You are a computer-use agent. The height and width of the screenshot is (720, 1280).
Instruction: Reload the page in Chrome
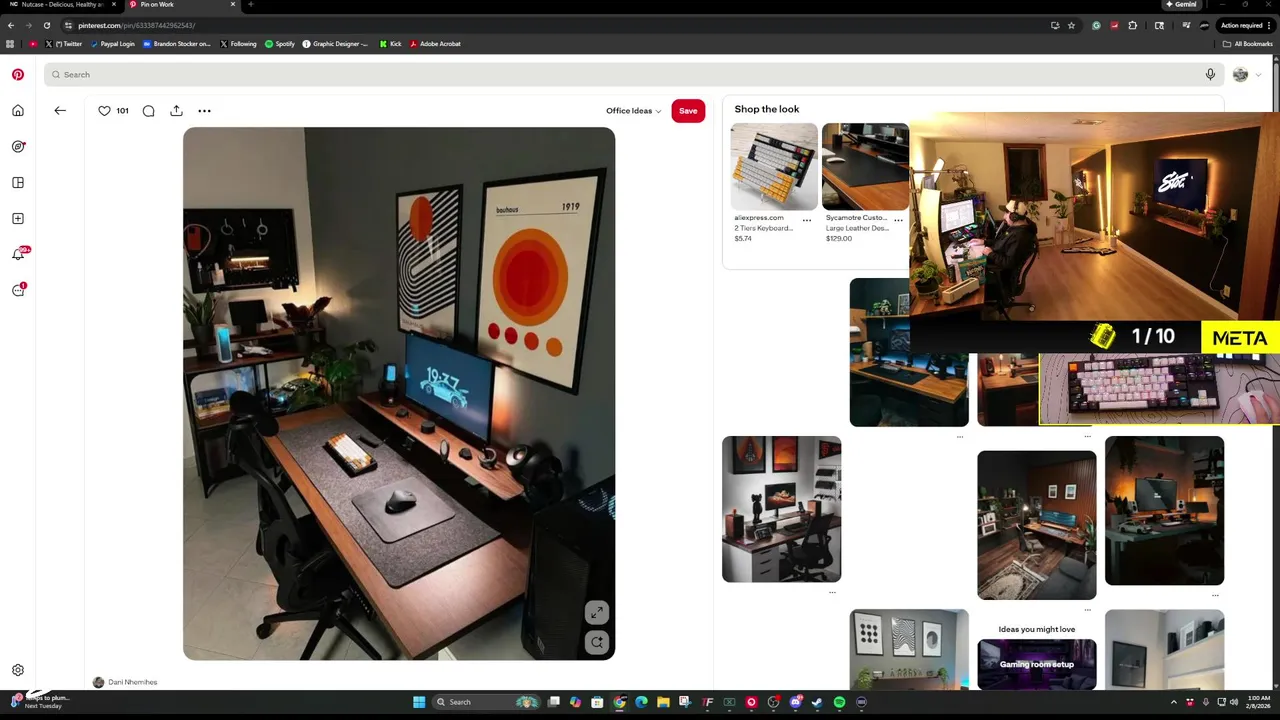[x=46, y=25]
